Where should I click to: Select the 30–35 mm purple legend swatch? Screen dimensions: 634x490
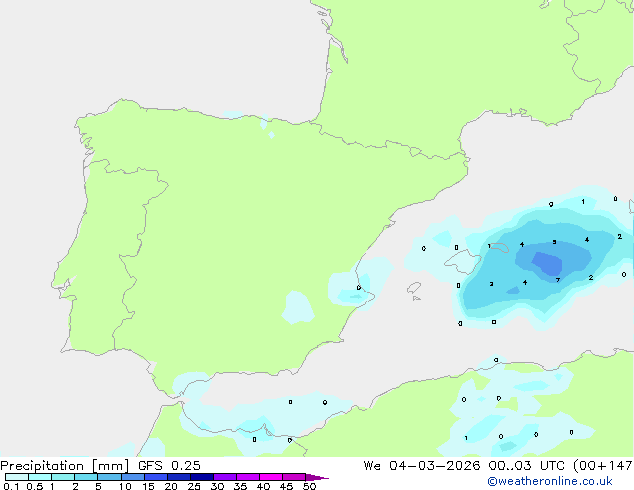click(x=225, y=477)
